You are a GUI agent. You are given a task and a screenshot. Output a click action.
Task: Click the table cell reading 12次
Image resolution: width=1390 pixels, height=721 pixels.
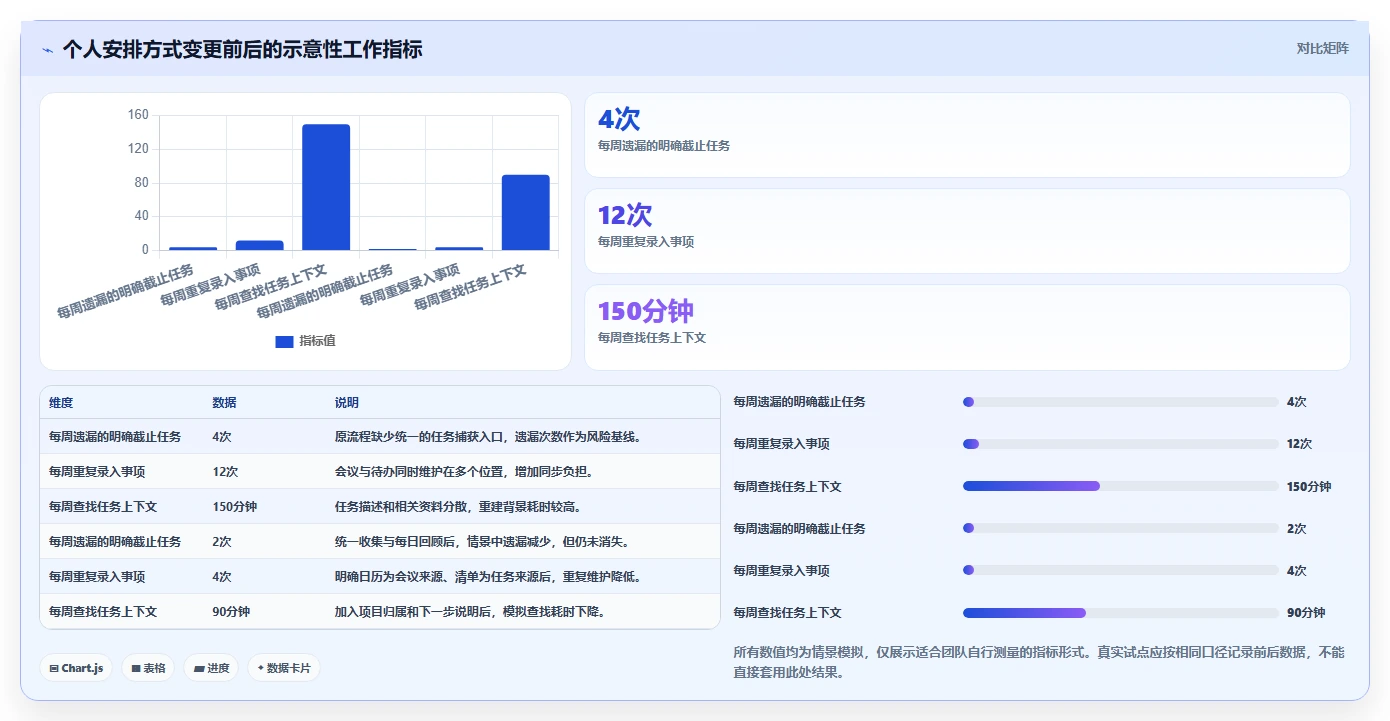224,472
